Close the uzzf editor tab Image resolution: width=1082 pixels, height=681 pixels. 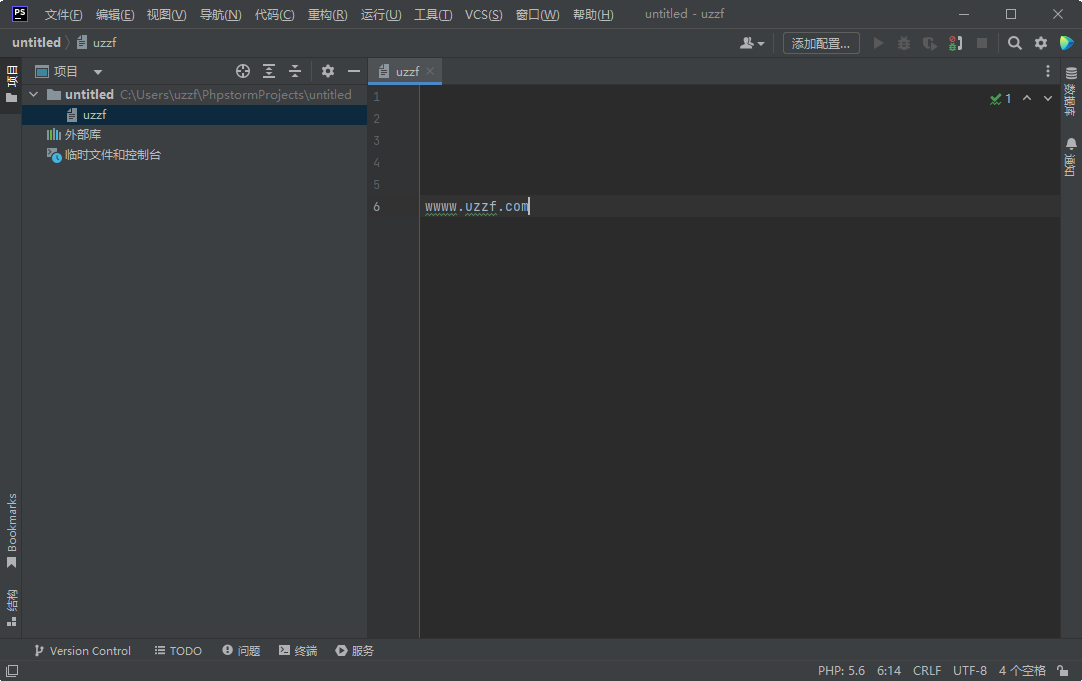[430, 71]
